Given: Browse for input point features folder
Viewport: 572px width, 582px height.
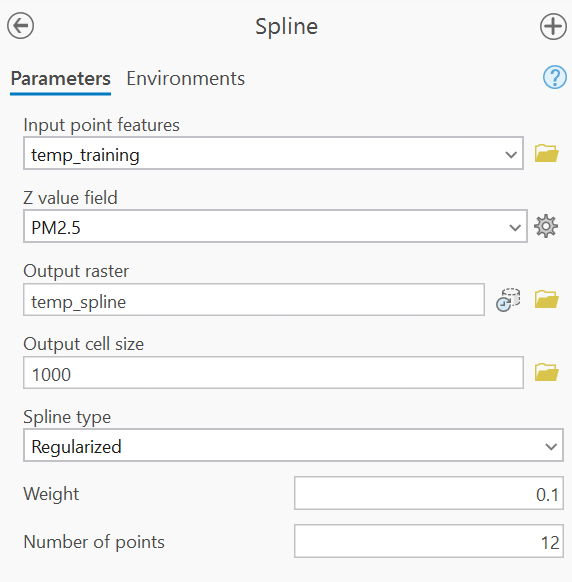Looking at the screenshot, I should tap(546, 153).
